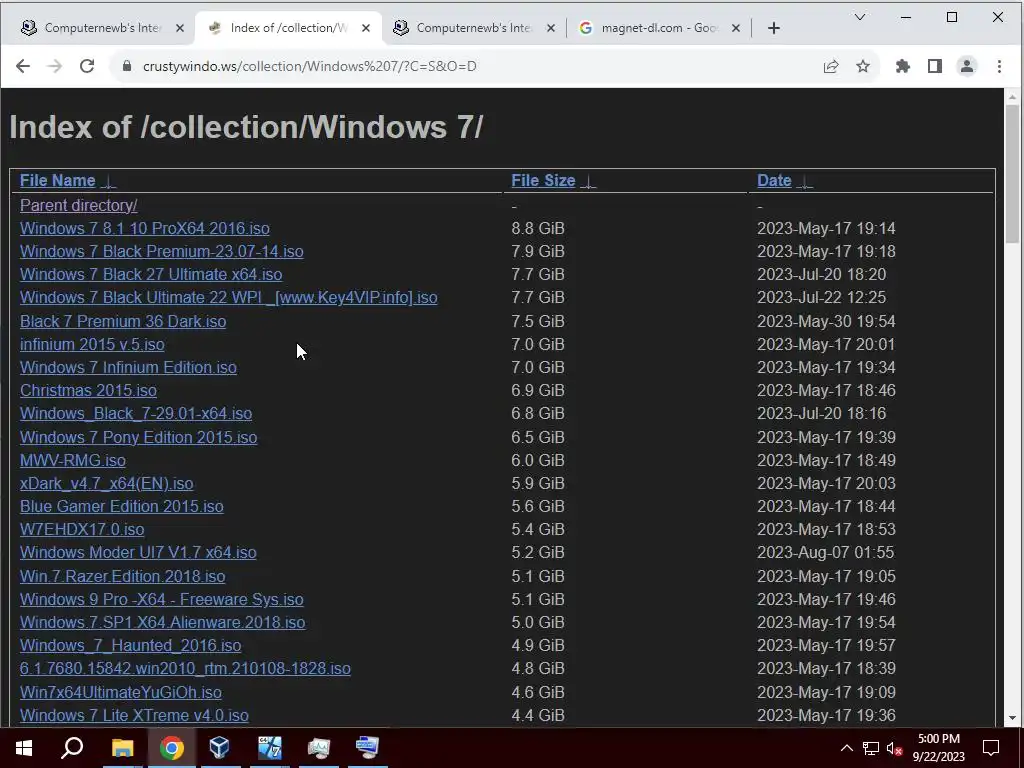
Task: Click the page's vertical scrollbar thumb
Action: coord(1012,174)
